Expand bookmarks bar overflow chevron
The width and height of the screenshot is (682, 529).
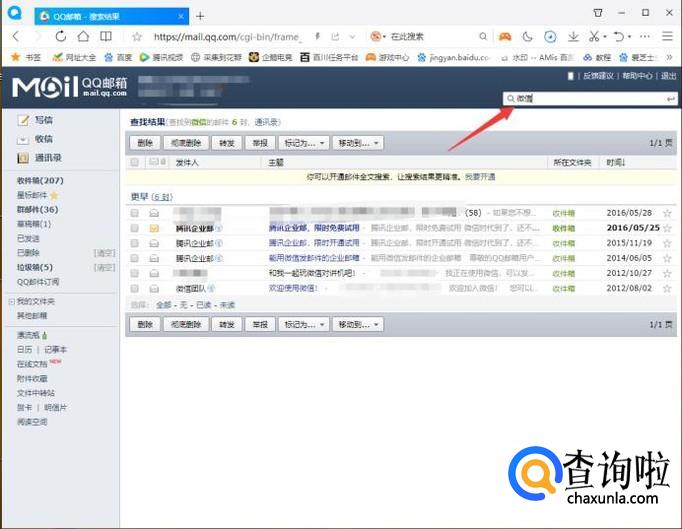point(669,57)
